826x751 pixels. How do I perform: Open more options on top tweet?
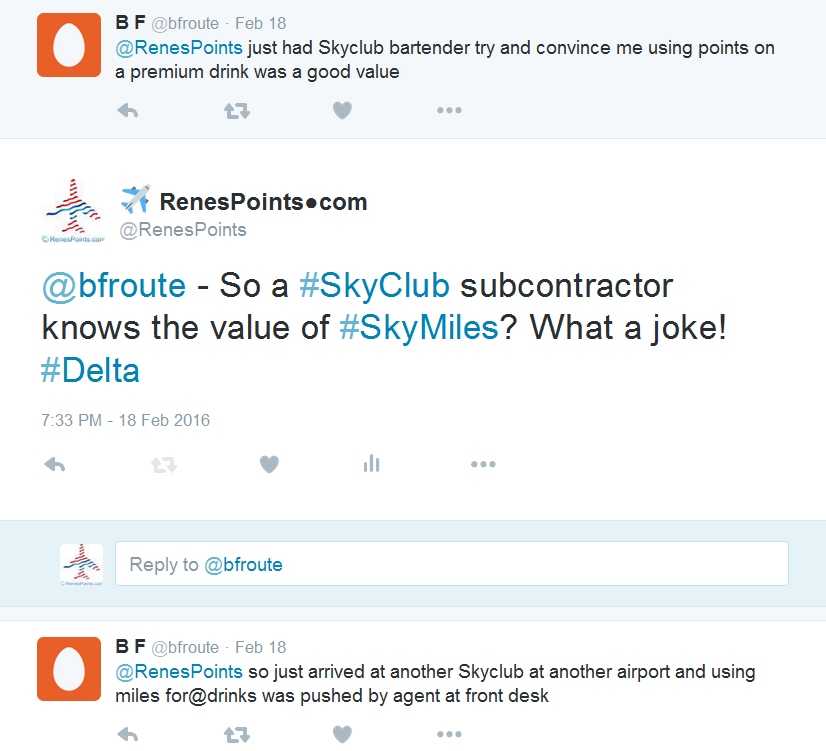[449, 111]
